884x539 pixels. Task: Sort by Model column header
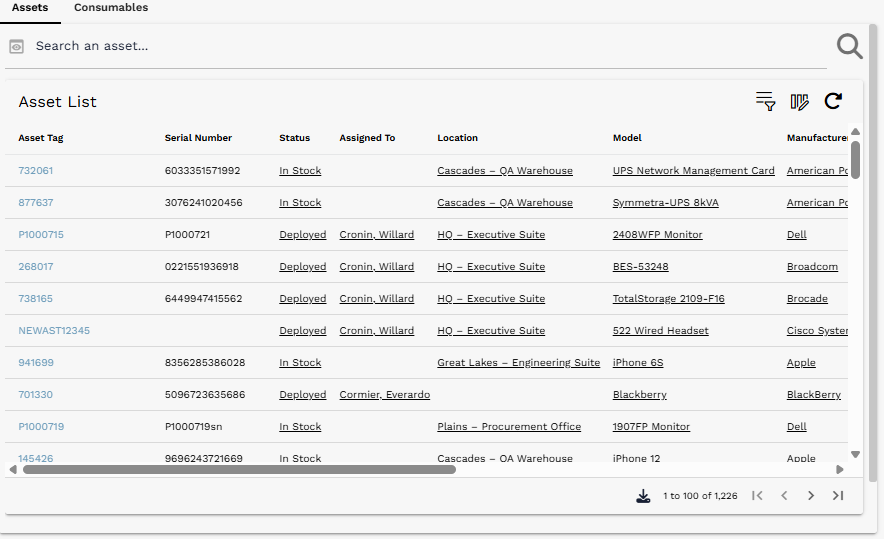click(x=627, y=138)
